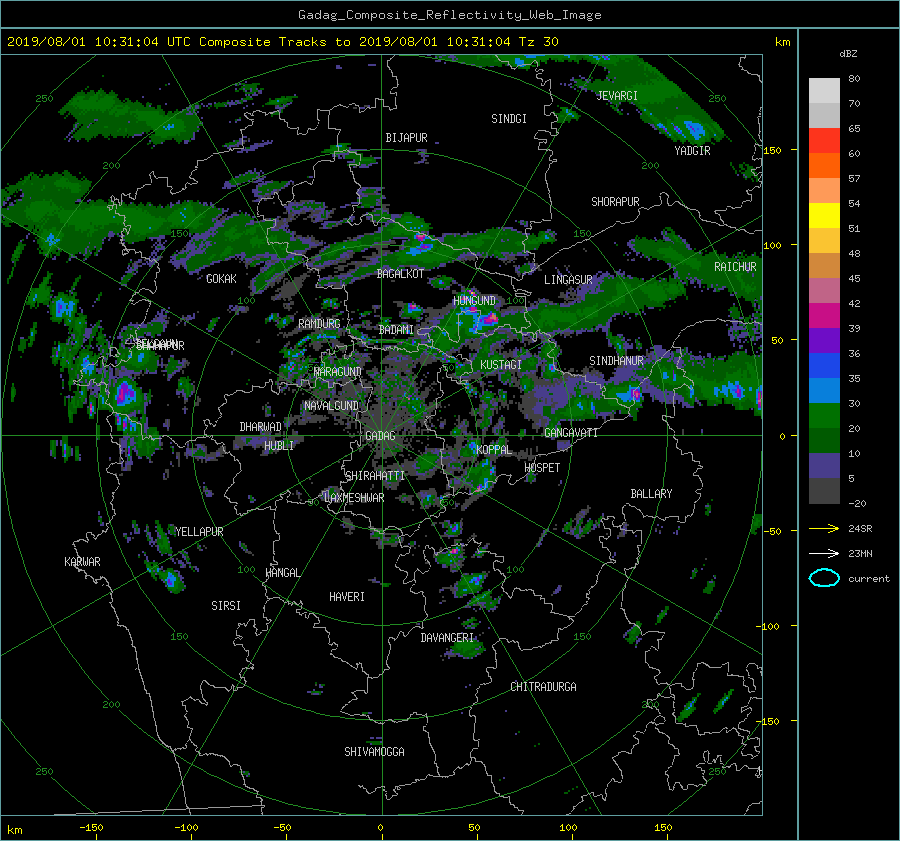Select the yellow 51 dBZ color swatch
900x841 pixels.
click(824, 215)
